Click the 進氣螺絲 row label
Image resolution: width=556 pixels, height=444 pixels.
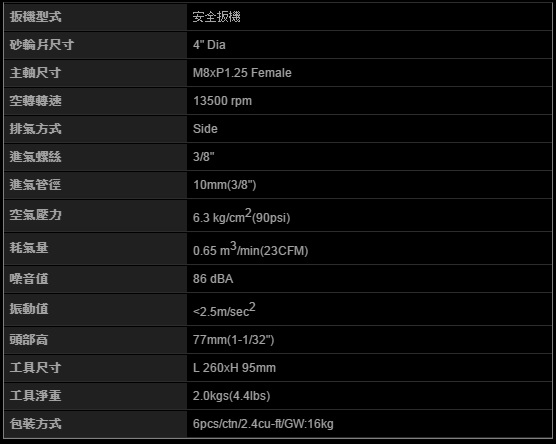[35, 157]
